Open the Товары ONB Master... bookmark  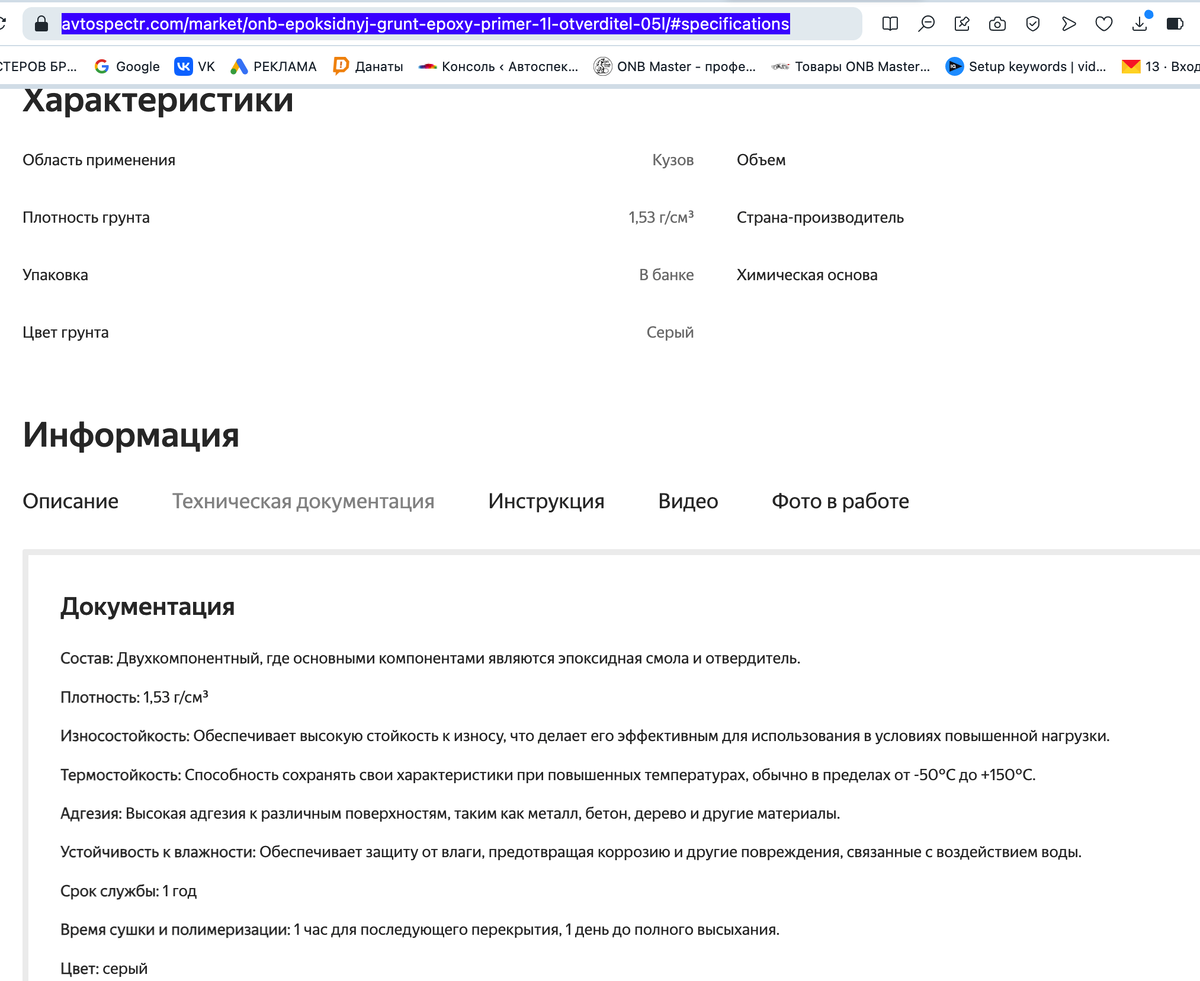pos(851,66)
